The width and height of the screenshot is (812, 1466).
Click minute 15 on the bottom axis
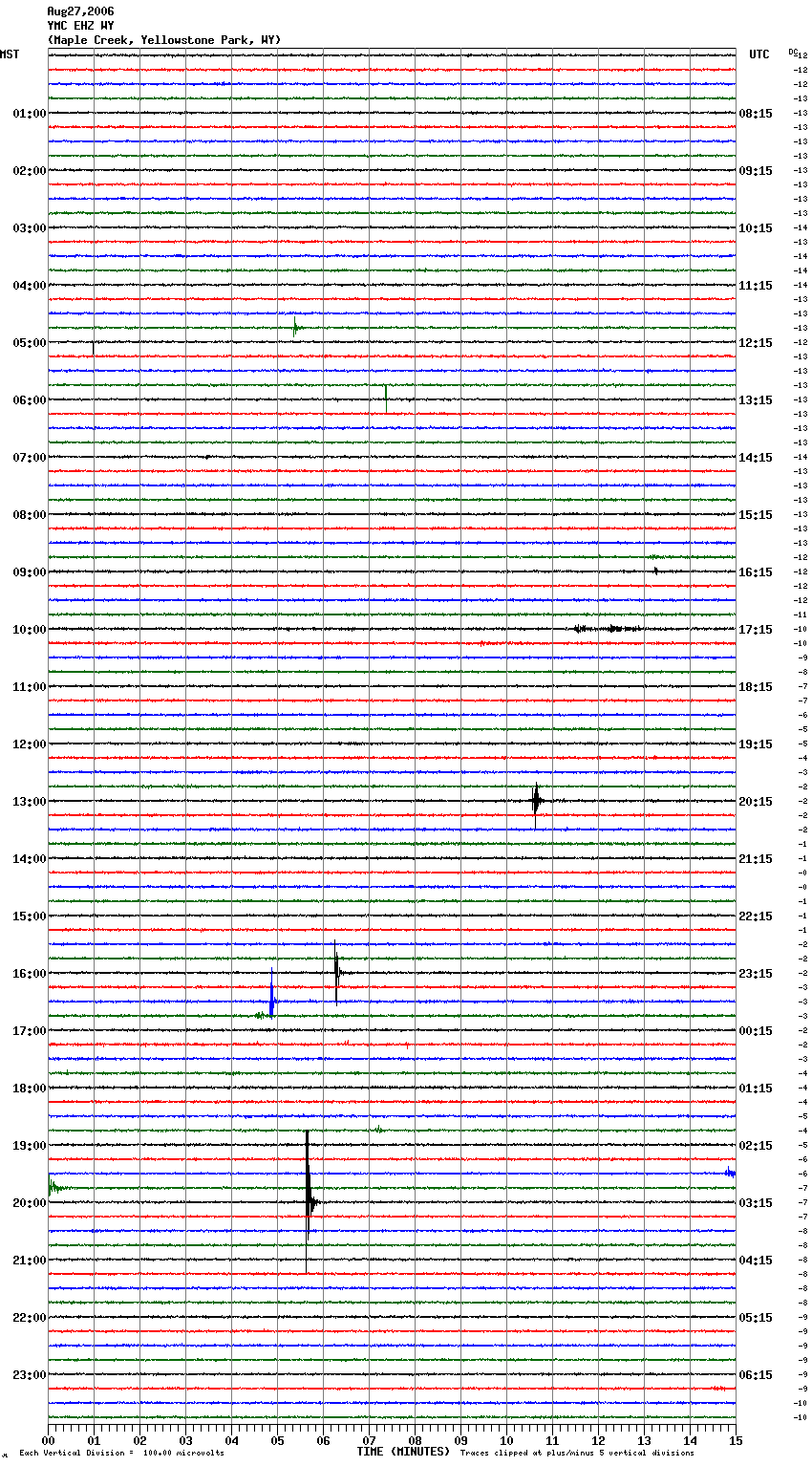735,1440
